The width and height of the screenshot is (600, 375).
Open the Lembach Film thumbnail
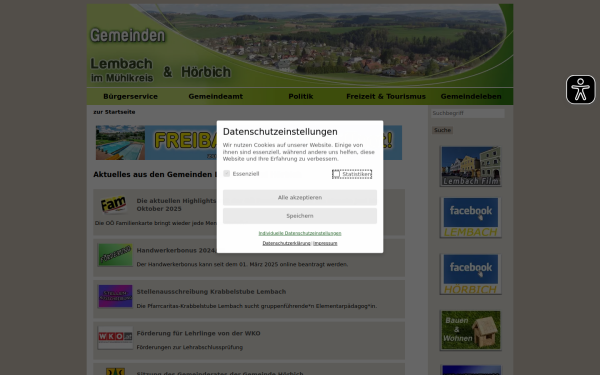pyautogui.click(x=470, y=166)
